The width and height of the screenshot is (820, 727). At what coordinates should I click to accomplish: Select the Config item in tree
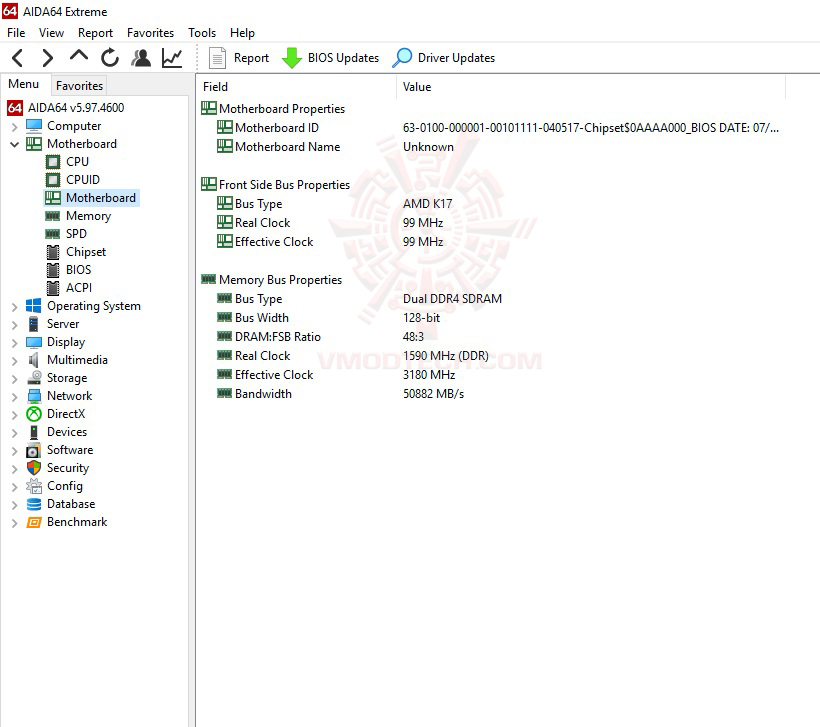[x=65, y=486]
